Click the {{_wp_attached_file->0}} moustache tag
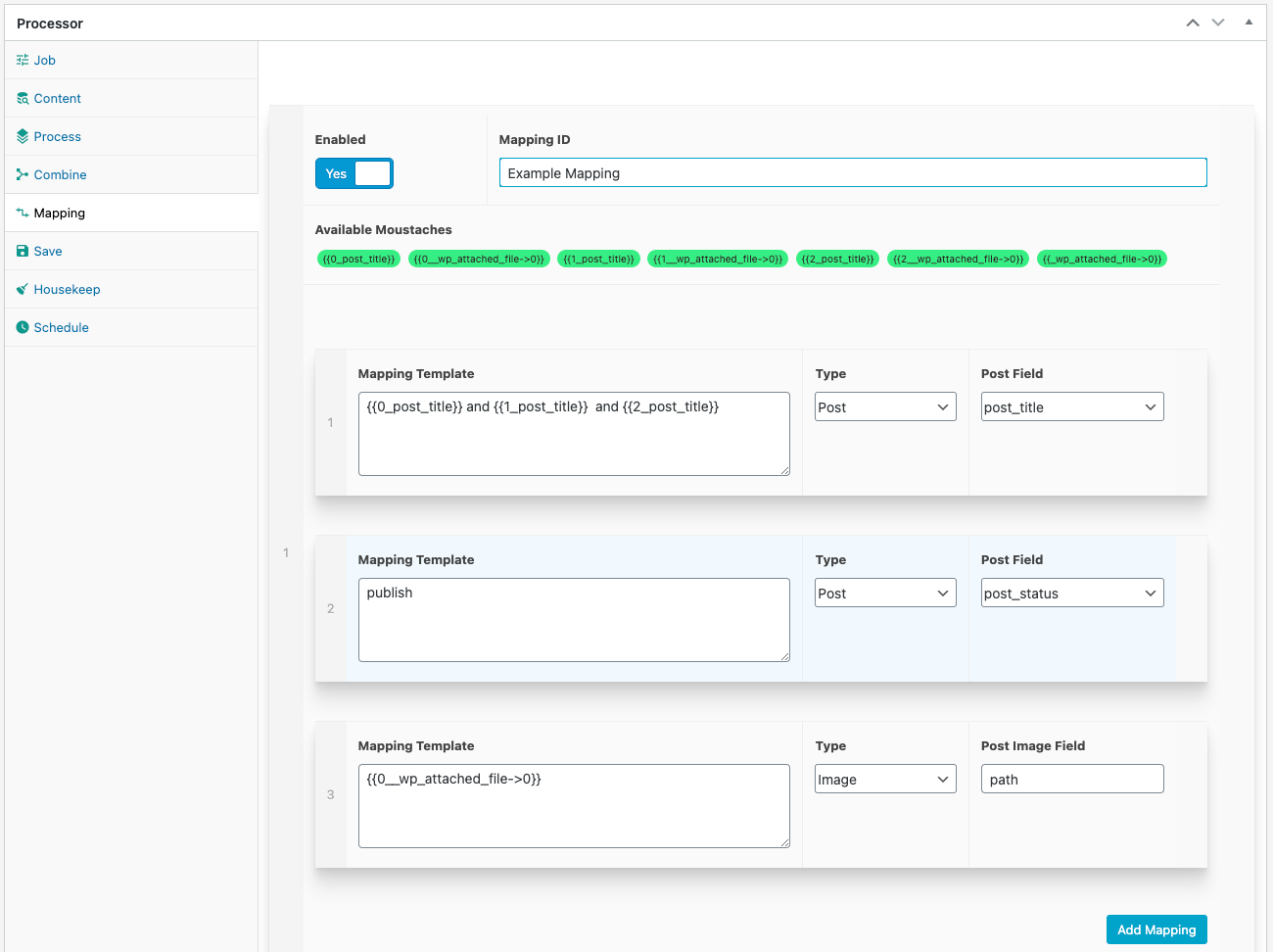The image size is (1273, 952). point(1102,259)
